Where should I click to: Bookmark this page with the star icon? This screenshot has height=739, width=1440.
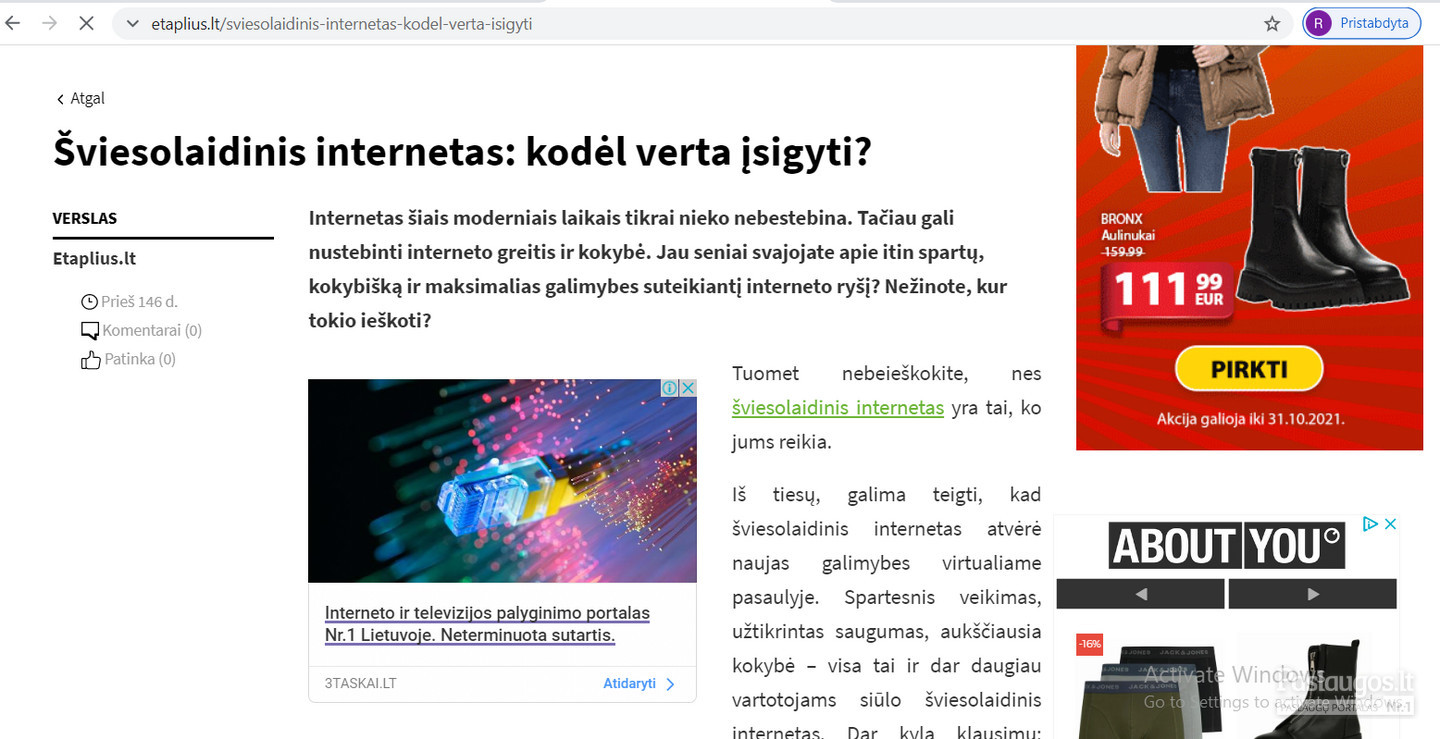(1272, 24)
